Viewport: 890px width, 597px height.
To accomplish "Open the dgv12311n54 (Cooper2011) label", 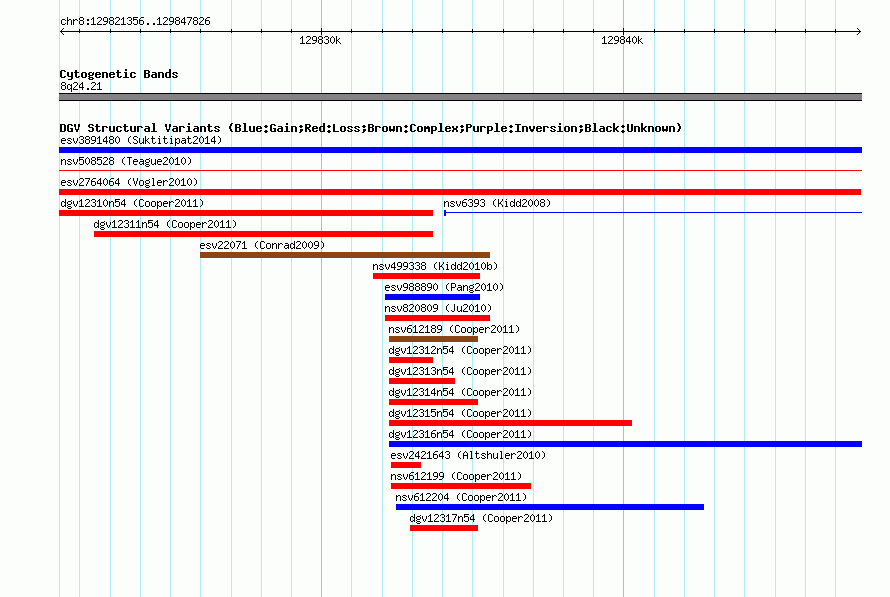I will [x=165, y=224].
